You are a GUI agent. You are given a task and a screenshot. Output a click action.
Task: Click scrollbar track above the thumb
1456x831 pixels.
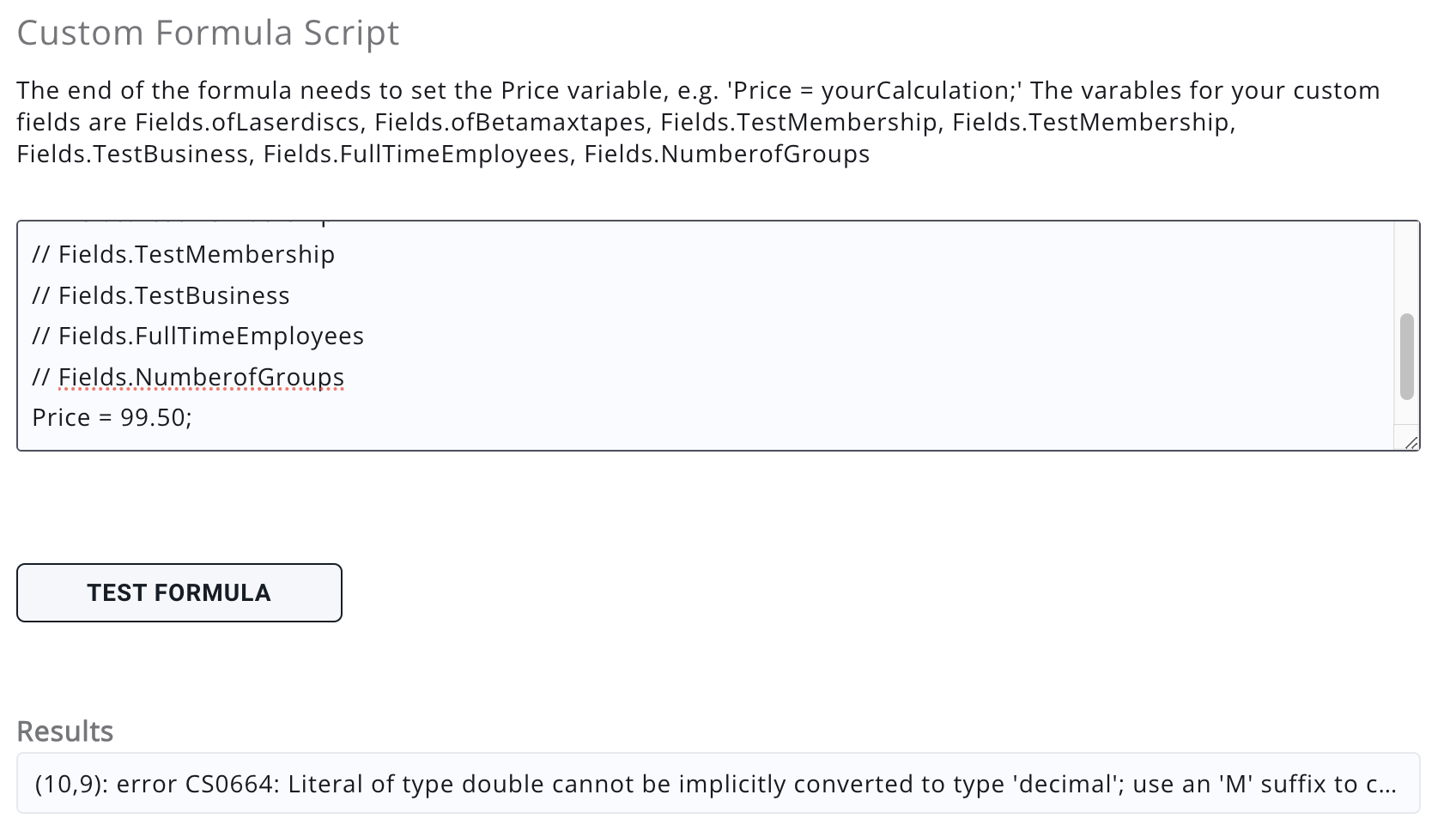(1406, 266)
